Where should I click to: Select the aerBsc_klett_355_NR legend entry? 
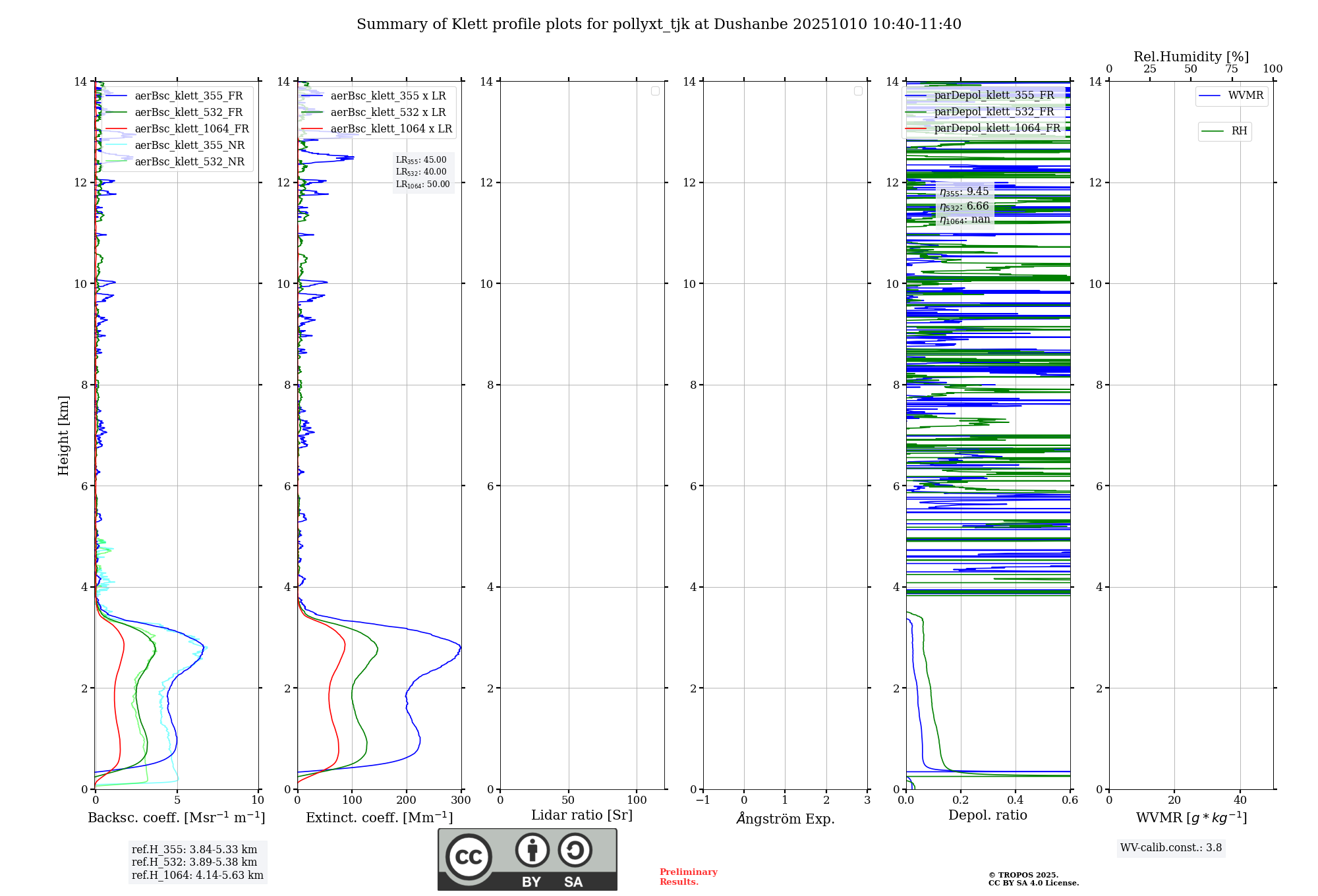(190, 146)
